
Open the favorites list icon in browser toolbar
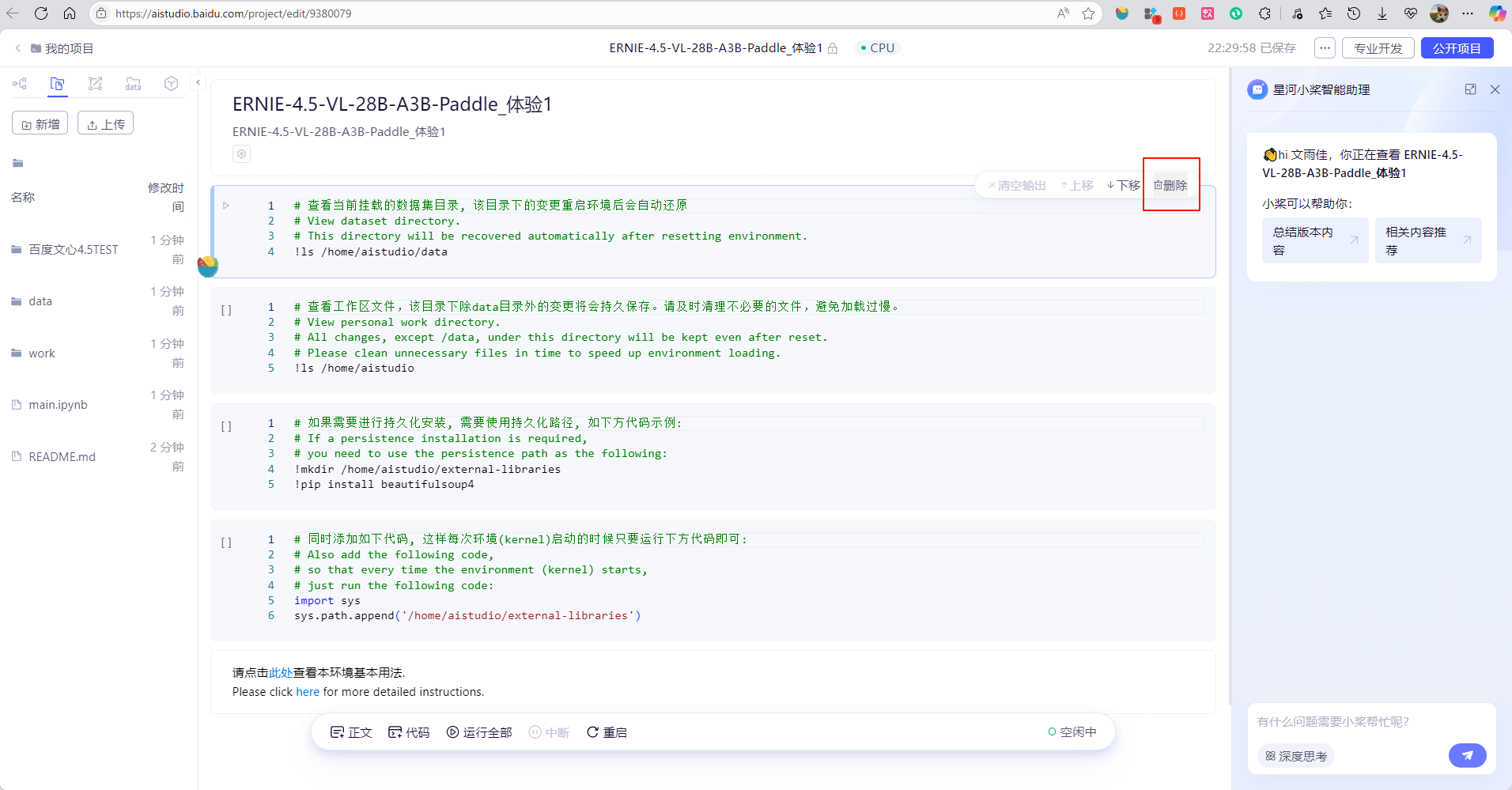[x=1325, y=13]
